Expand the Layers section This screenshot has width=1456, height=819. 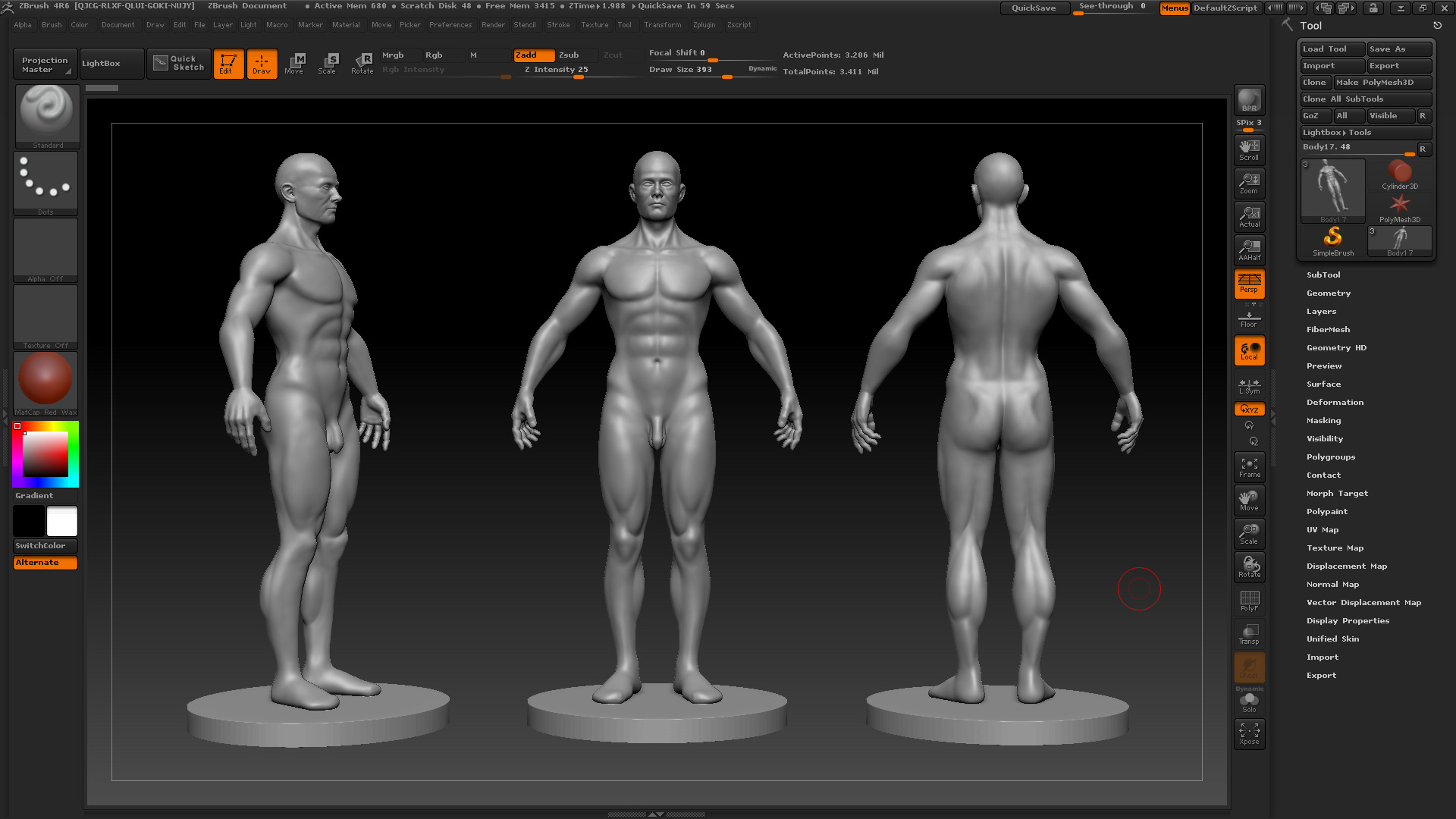(1321, 312)
